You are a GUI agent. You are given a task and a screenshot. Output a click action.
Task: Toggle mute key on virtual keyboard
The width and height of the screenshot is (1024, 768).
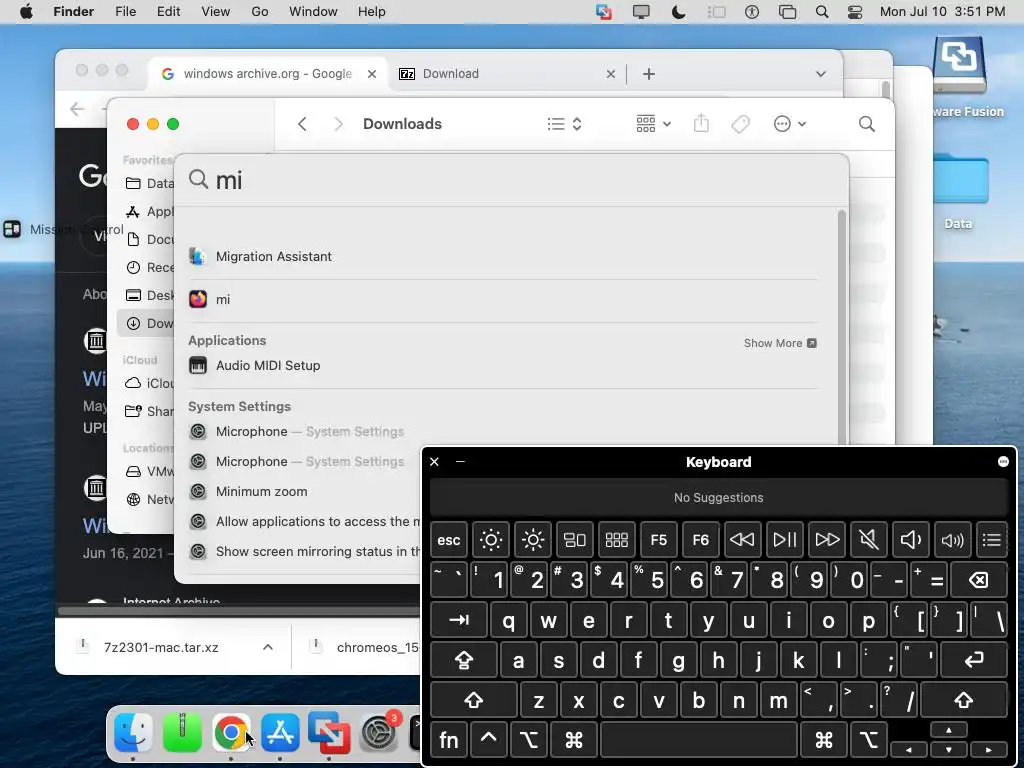[869, 540]
